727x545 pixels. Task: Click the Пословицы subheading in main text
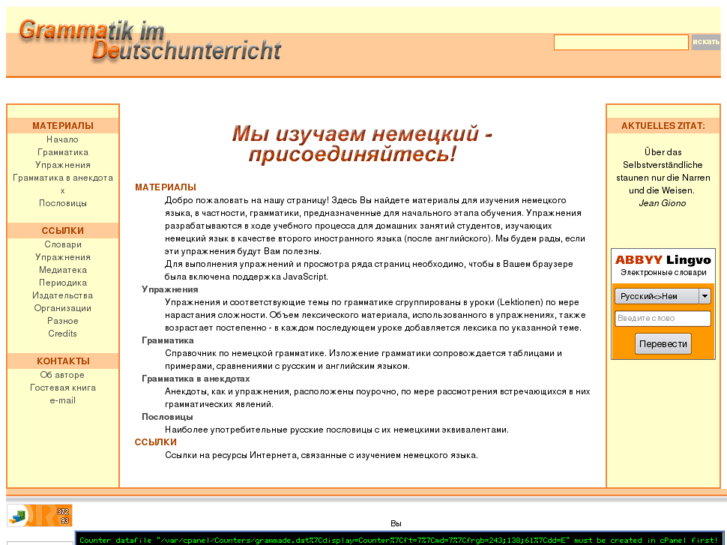(167, 417)
